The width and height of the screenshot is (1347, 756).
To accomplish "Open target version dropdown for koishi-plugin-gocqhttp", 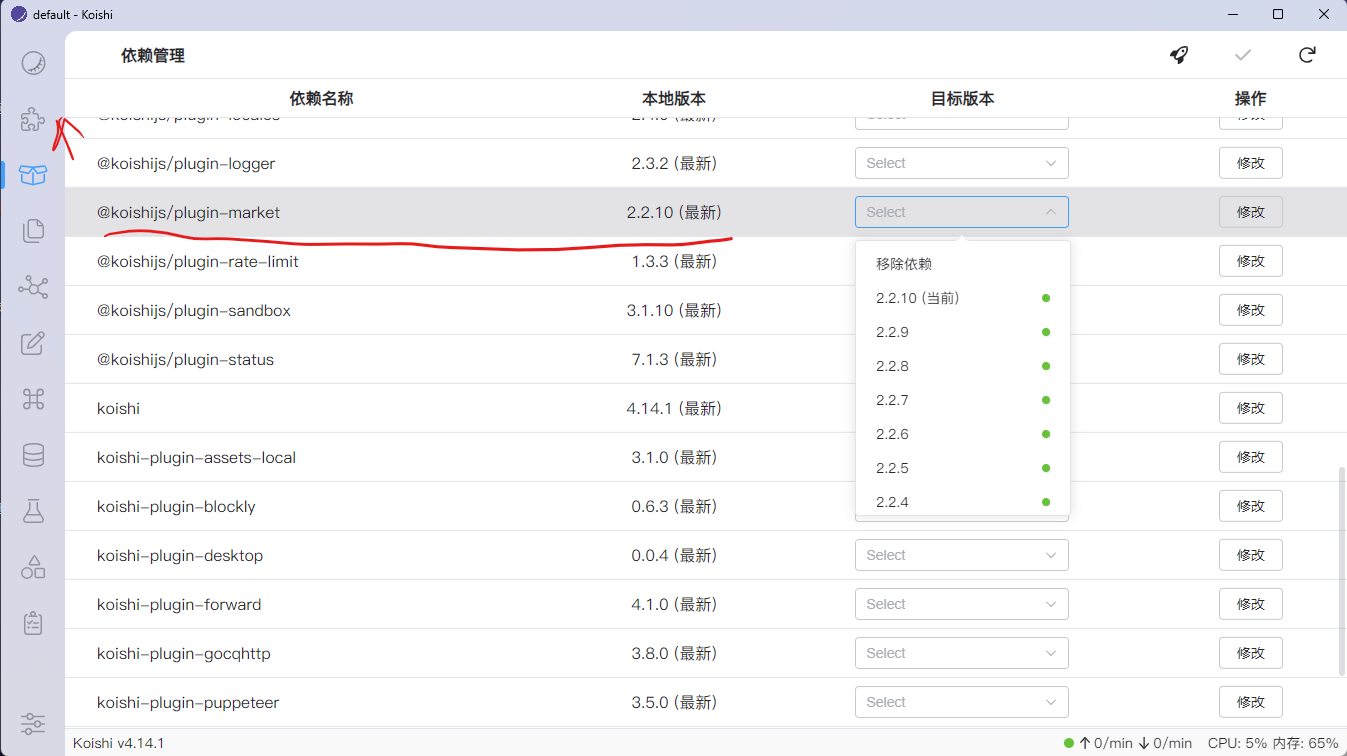I will (x=961, y=653).
